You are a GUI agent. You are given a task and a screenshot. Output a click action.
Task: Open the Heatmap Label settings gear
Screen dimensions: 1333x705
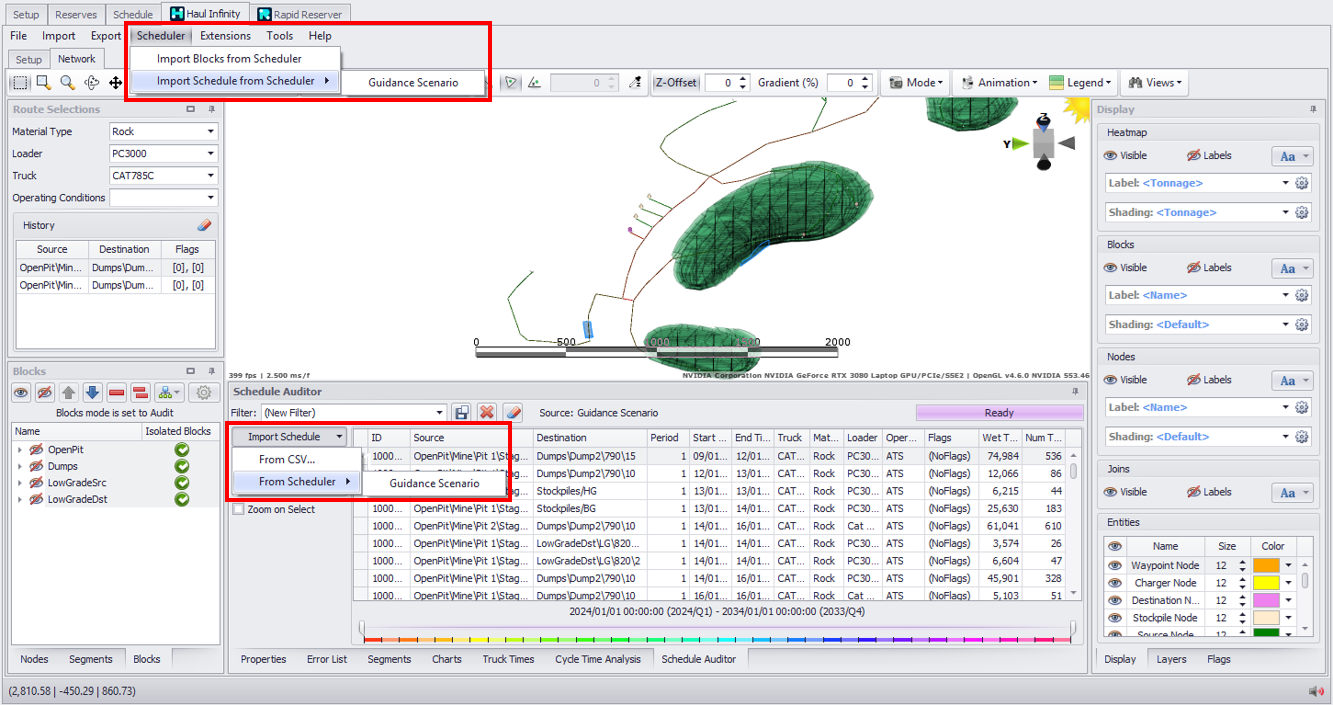(x=1301, y=184)
